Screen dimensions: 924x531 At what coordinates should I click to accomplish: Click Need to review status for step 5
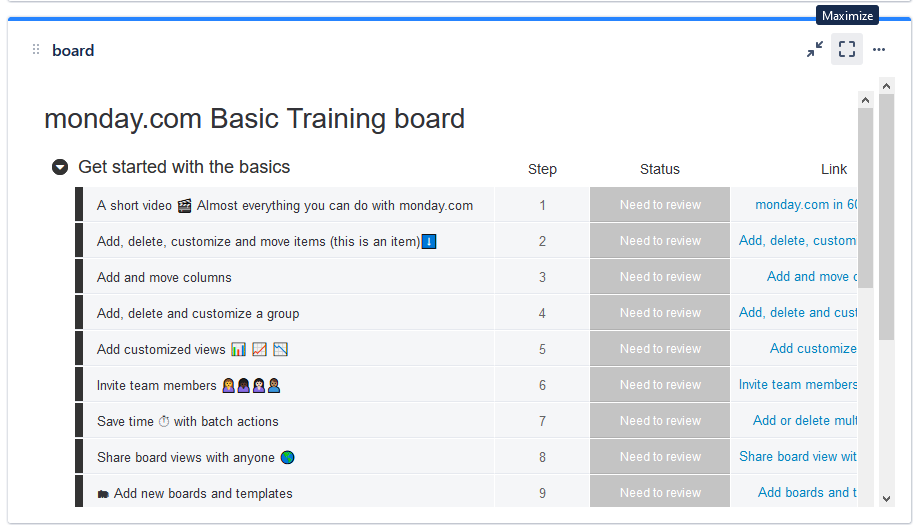tap(660, 348)
